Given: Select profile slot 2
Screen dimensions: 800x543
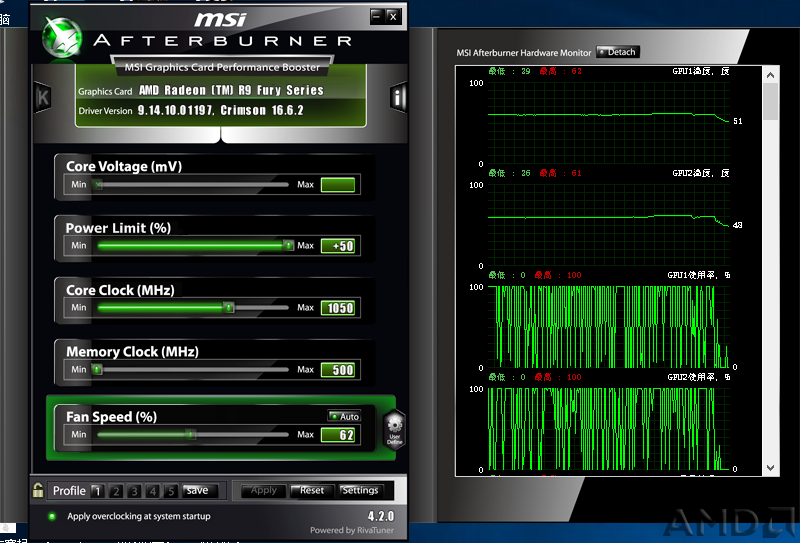Looking at the screenshot, I should pos(116,490).
